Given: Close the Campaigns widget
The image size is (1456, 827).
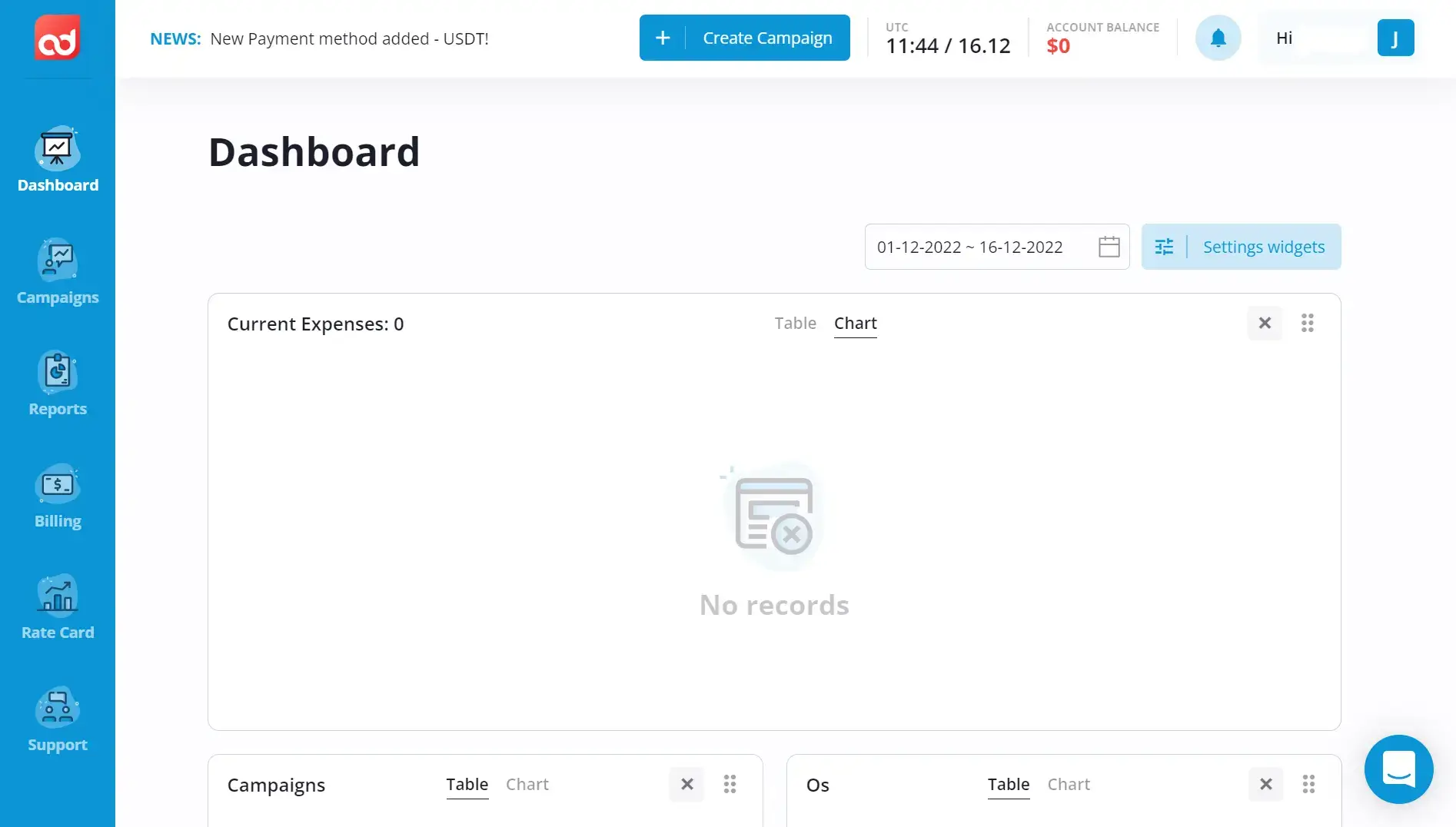Looking at the screenshot, I should click(x=686, y=785).
